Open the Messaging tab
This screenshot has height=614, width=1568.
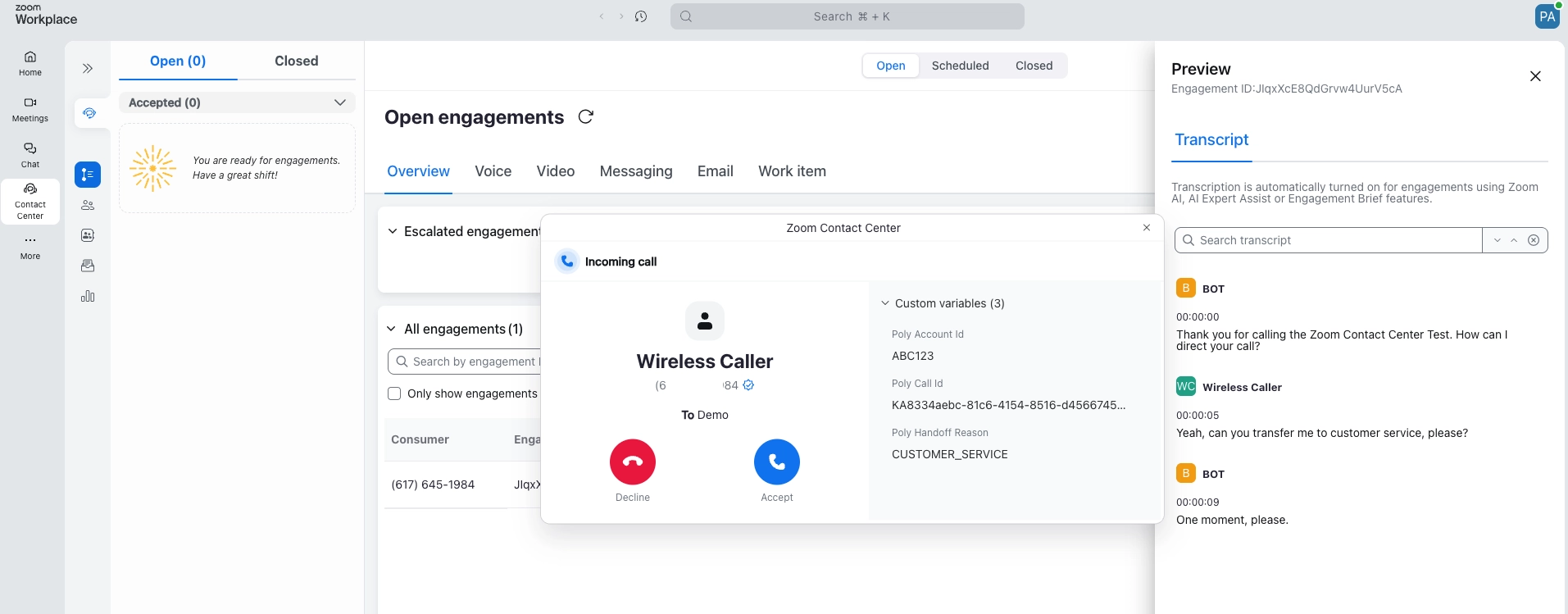tap(636, 171)
